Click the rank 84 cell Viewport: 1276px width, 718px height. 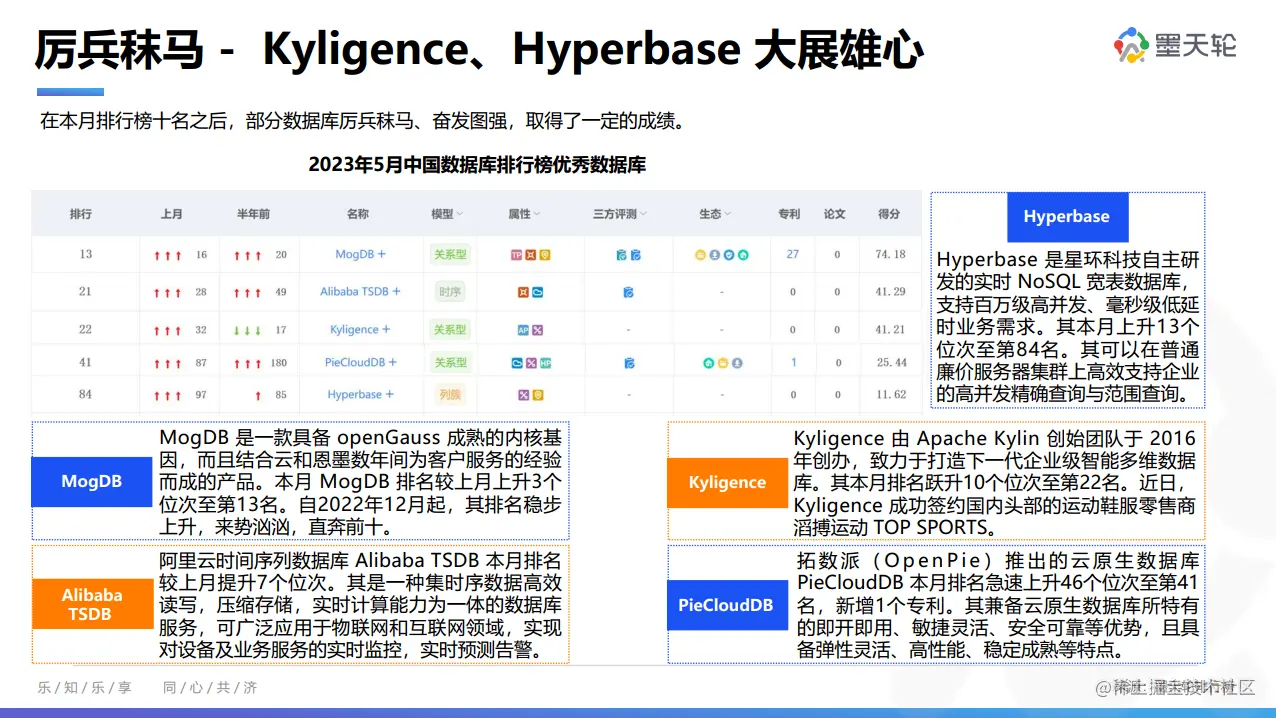85,394
